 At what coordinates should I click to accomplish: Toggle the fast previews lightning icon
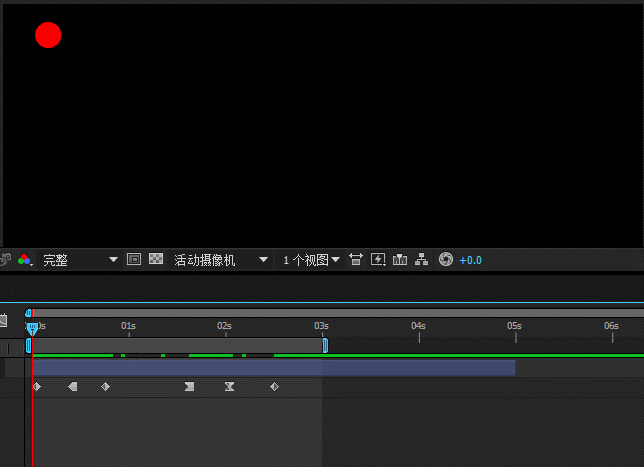tap(378, 259)
